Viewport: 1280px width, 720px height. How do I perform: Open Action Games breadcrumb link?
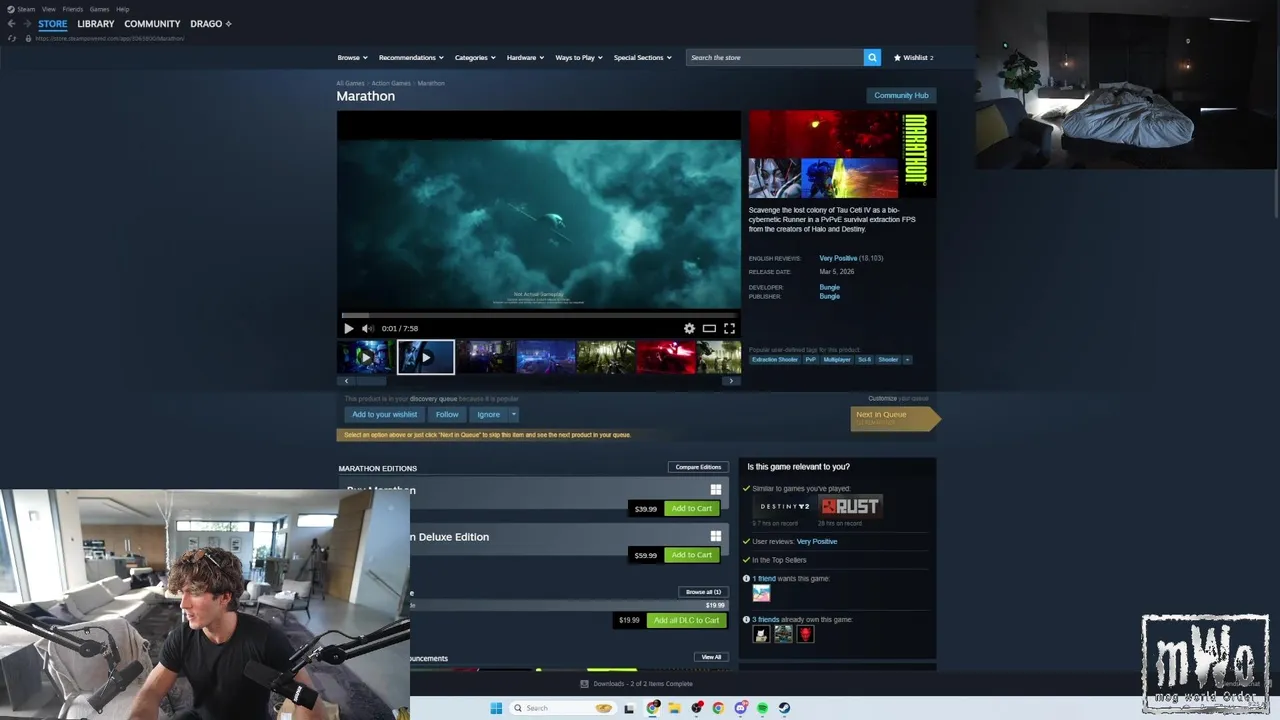391,83
